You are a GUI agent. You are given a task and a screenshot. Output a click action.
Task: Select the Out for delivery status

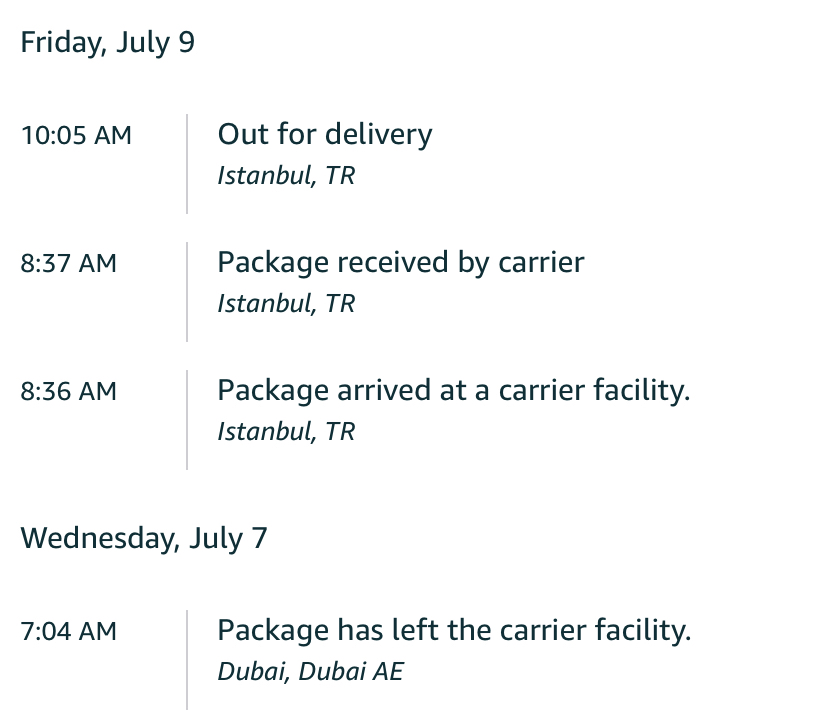tap(325, 134)
